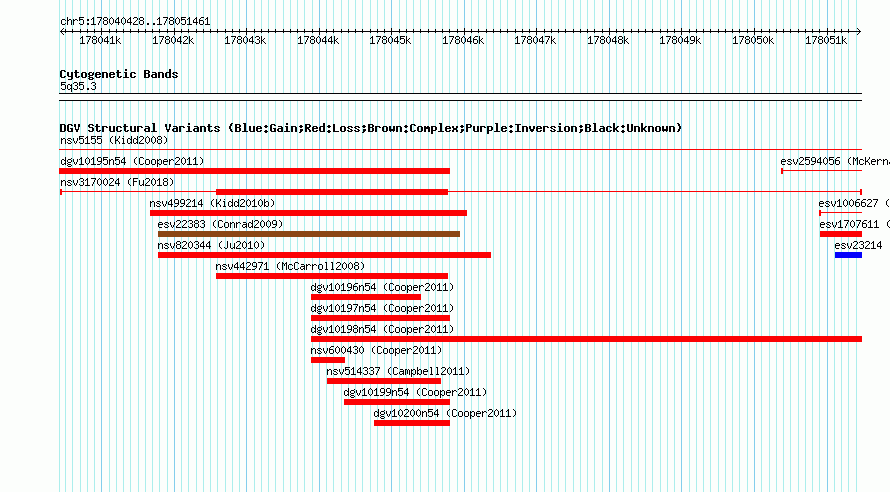Open the nsv820344 (Ju2010) label
The height and width of the screenshot is (492, 890).
pyautogui.click(x=211, y=245)
